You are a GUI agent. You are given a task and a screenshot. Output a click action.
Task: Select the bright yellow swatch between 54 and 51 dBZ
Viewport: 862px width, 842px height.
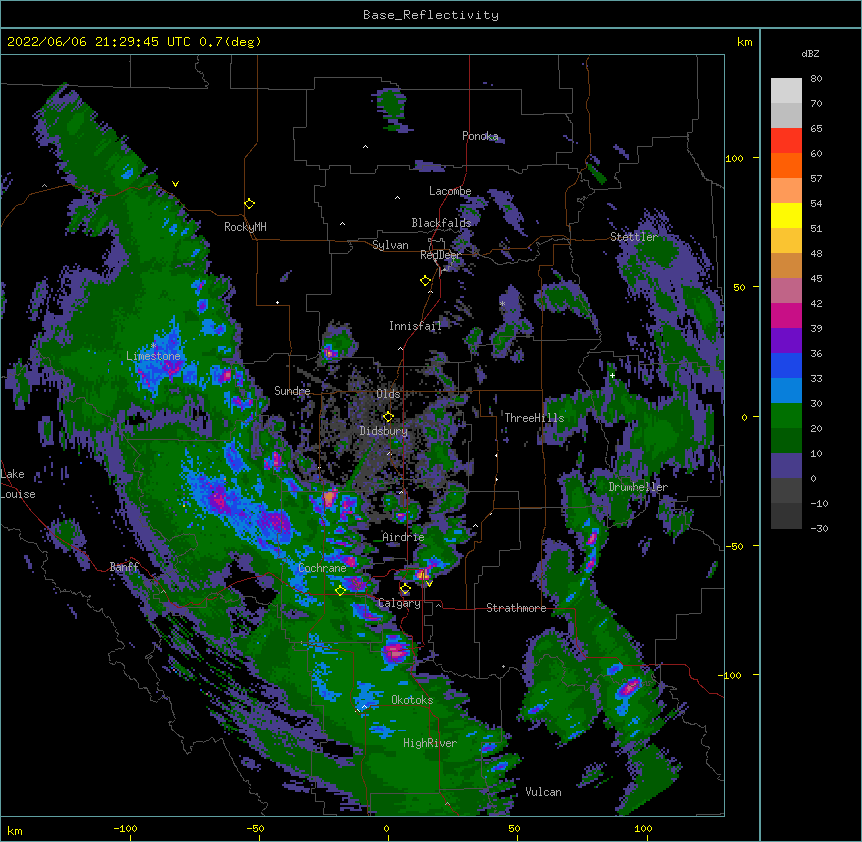tap(786, 215)
